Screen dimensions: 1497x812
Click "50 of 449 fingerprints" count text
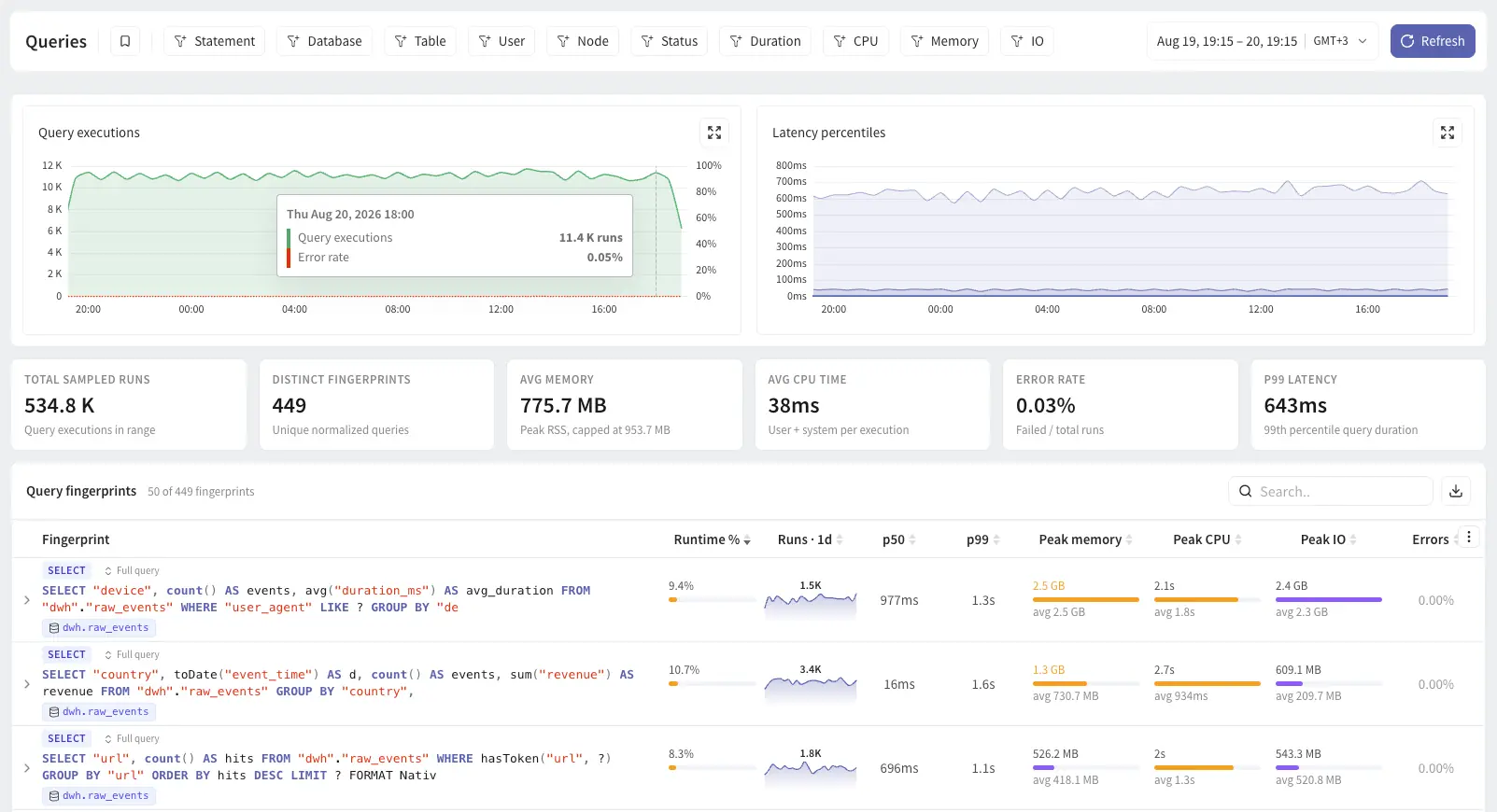tap(201, 492)
